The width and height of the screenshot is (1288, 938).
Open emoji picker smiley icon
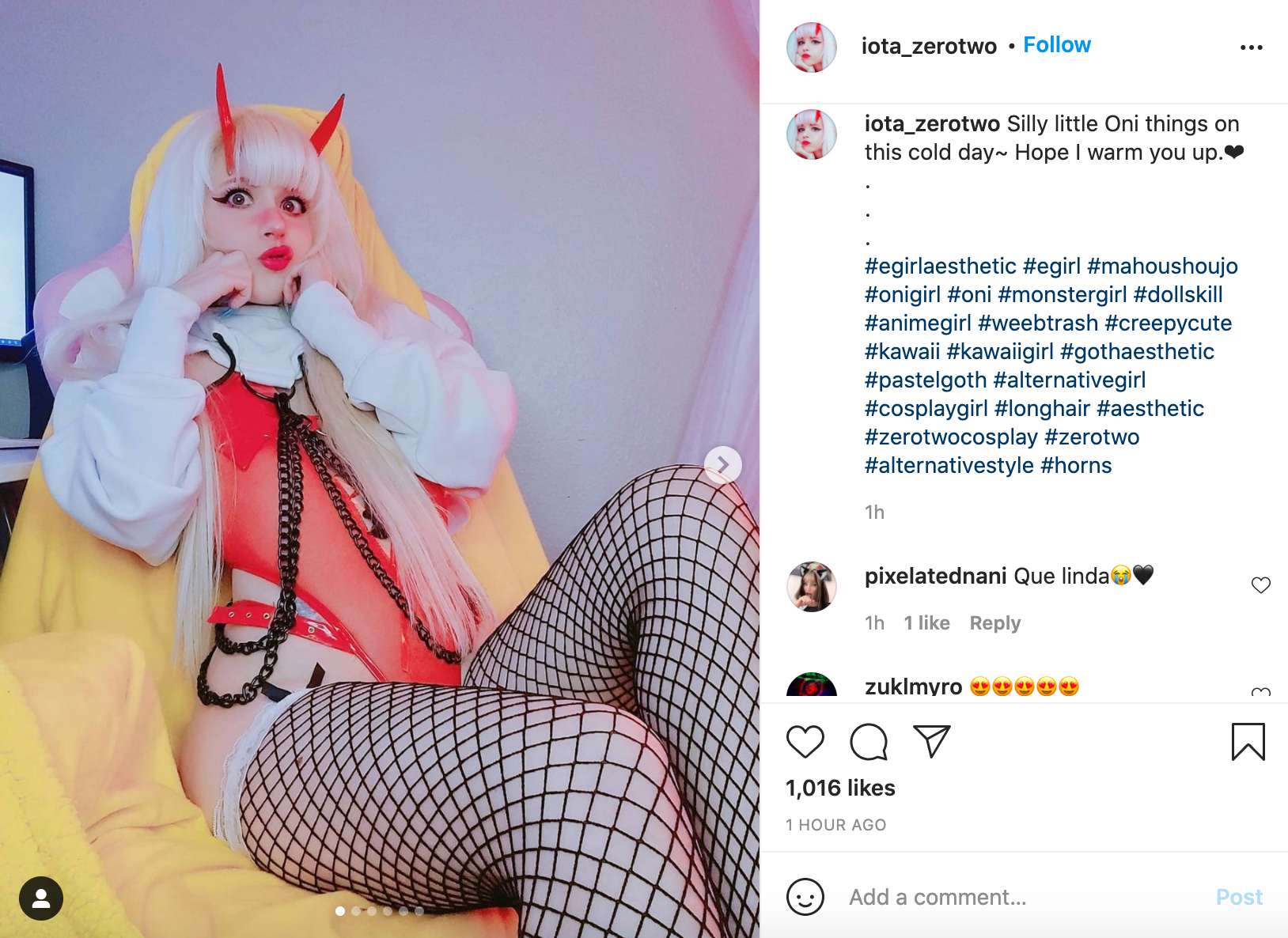click(x=805, y=897)
